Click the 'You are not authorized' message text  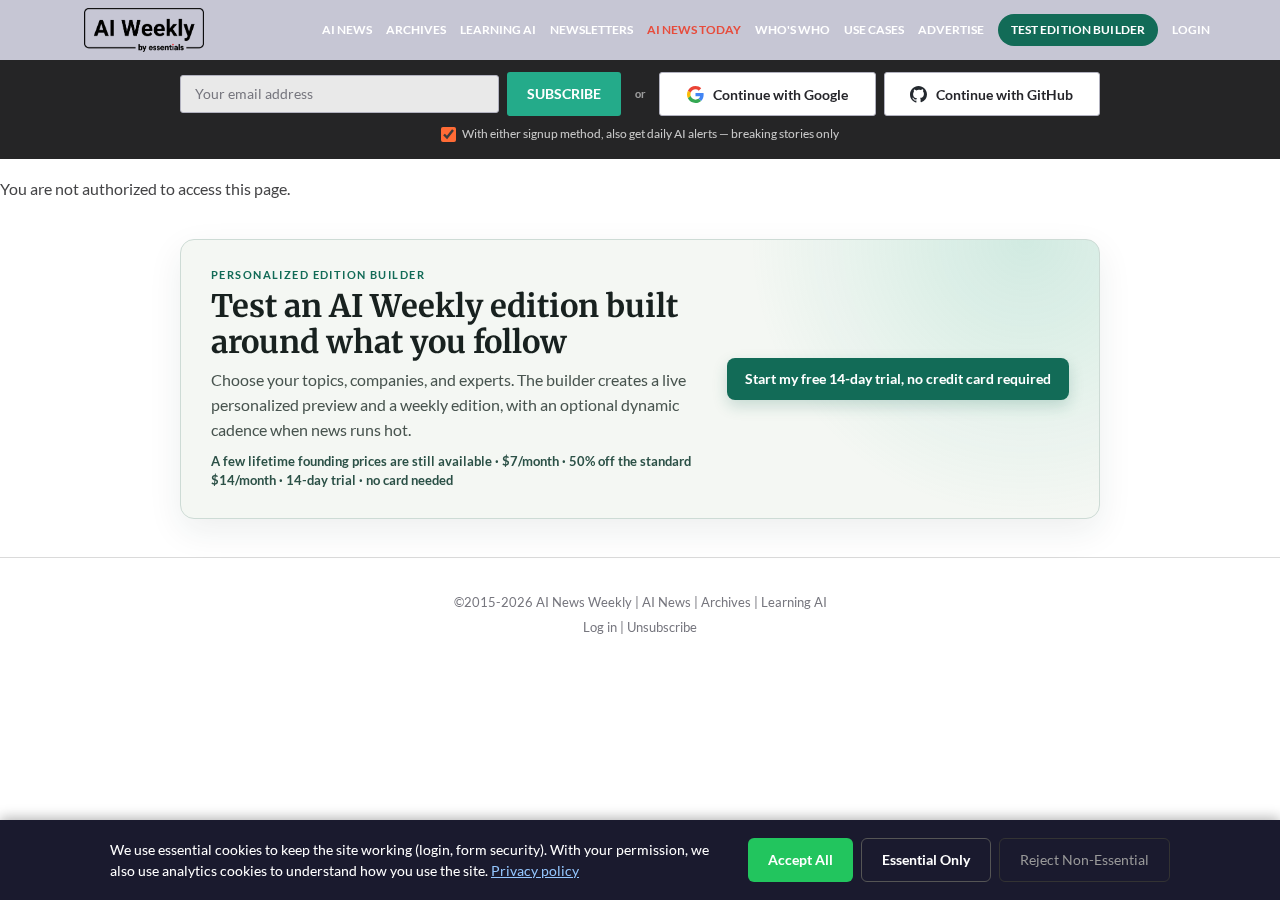[x=145, y=189]
